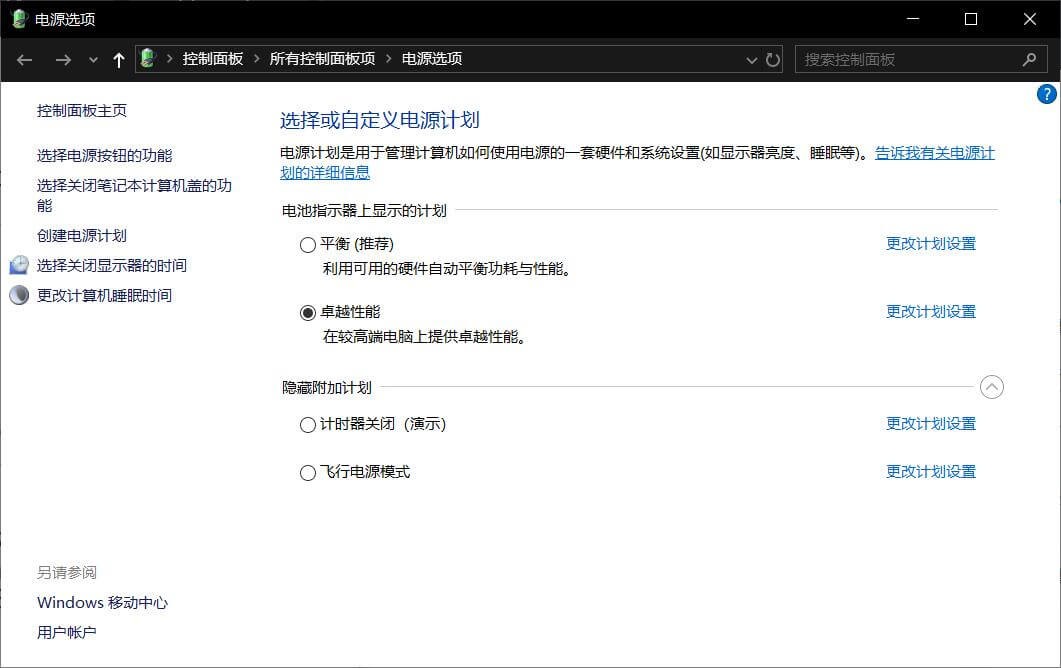Click the up-one-level arrow
This screenshot has width=1061, height=668.
point(117,59)
